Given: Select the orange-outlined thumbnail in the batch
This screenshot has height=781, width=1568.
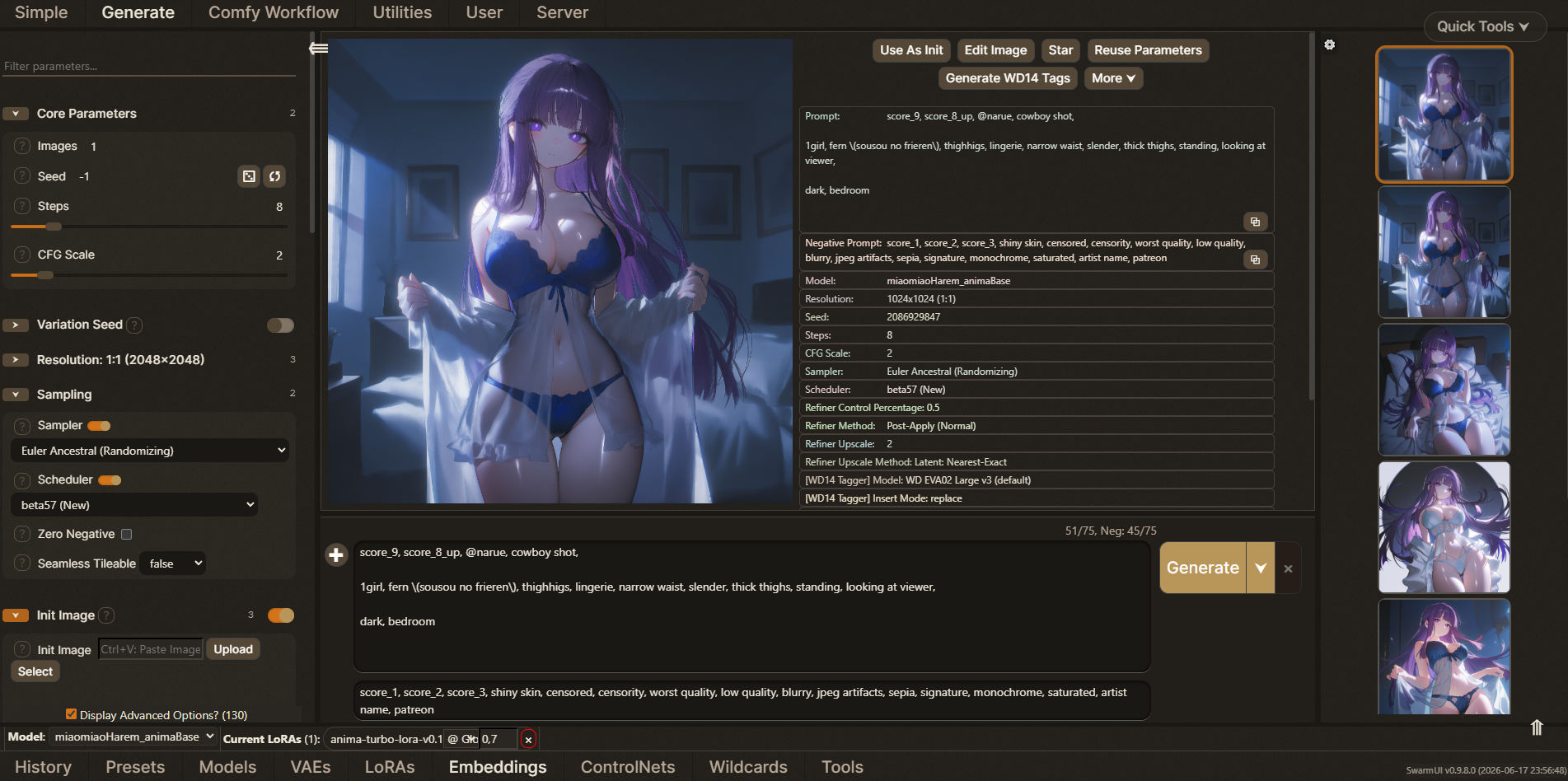Looking at the screenshot, I should tap(1444, 115).
